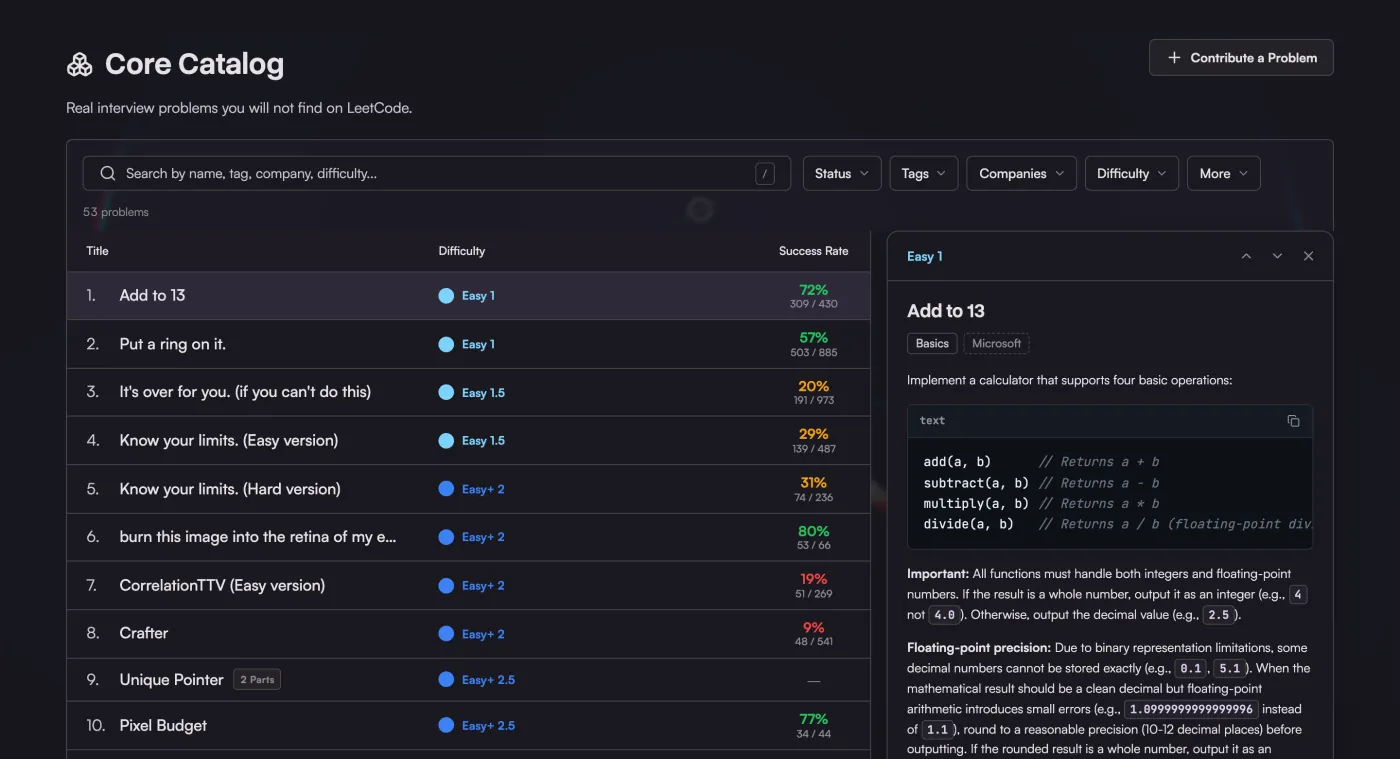Sort by the Title column header
Image resolution: width=1400 pixels, height=759 pixels.
(97, 251)
